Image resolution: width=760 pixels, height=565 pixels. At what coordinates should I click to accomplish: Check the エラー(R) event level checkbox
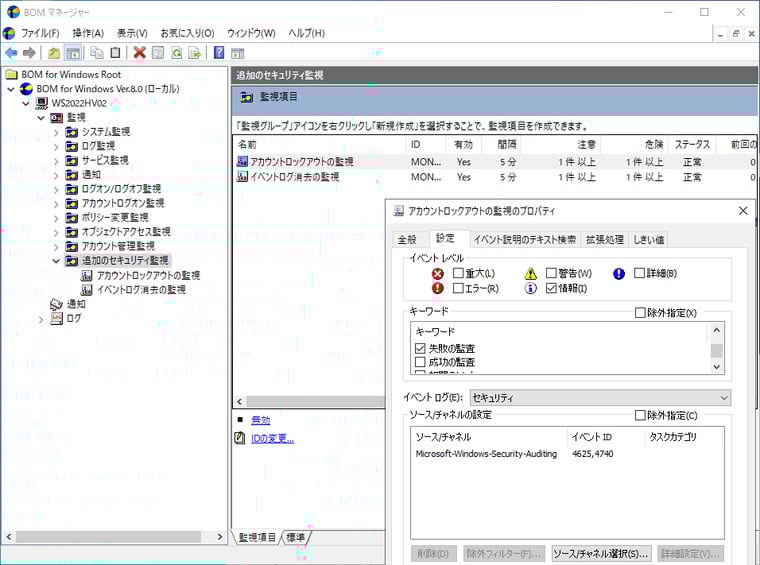tap(458, 288)
